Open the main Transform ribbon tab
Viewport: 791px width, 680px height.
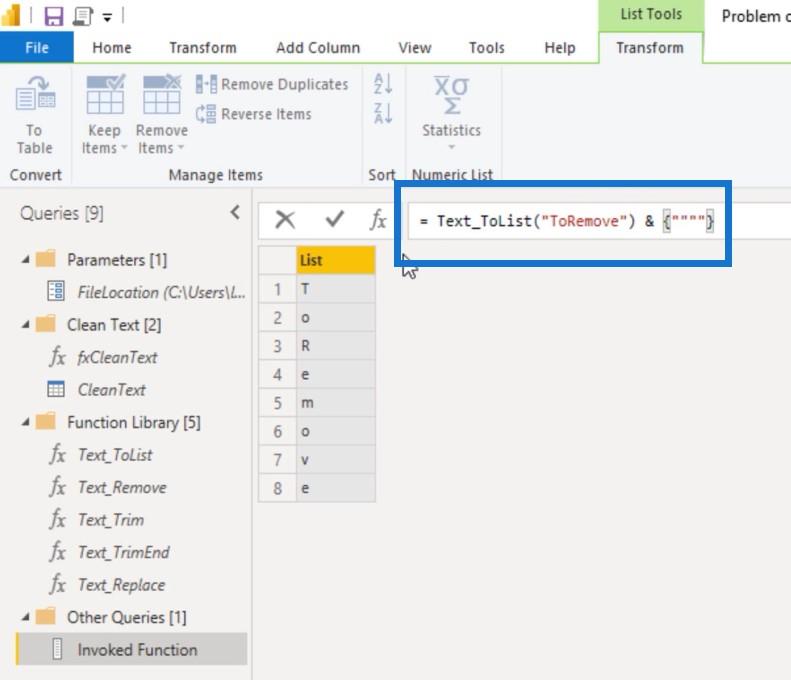pyautogui.click(x=203, y=47)
